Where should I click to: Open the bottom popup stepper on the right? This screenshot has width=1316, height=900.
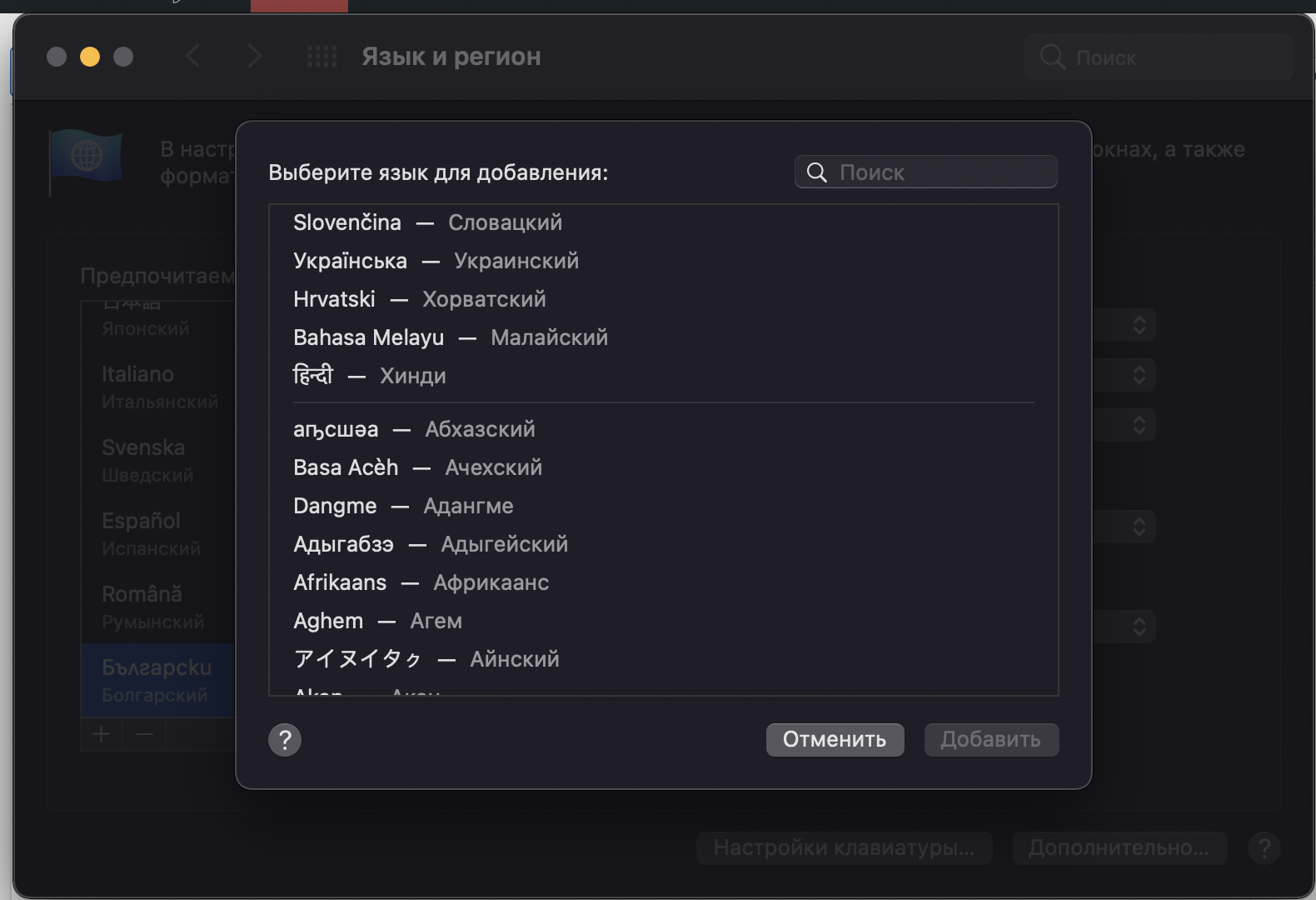point(1139,626)
